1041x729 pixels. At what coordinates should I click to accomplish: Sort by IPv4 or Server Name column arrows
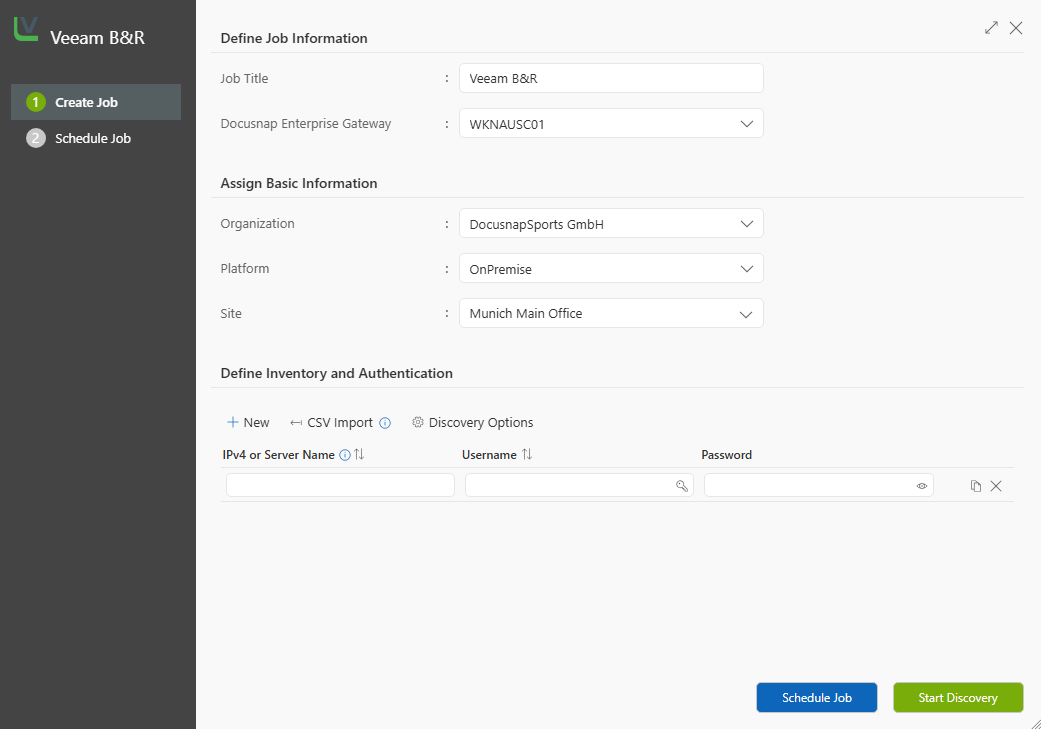pyautogui.click(x=359, y=455)
